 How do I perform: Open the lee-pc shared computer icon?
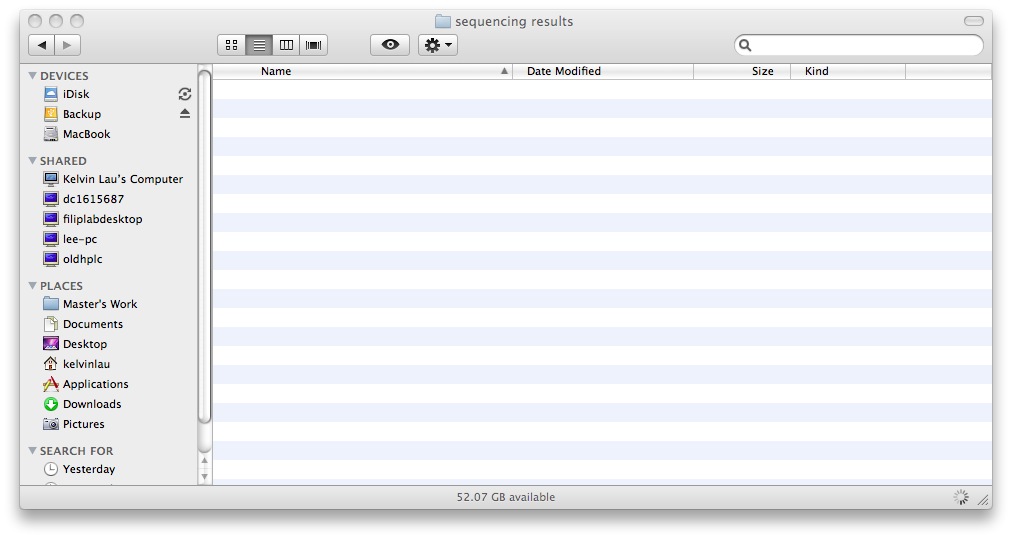click(51, 239)
